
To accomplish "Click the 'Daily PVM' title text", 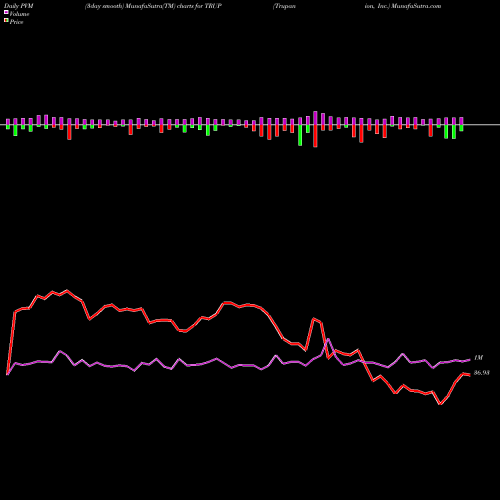I will [19, 6].
